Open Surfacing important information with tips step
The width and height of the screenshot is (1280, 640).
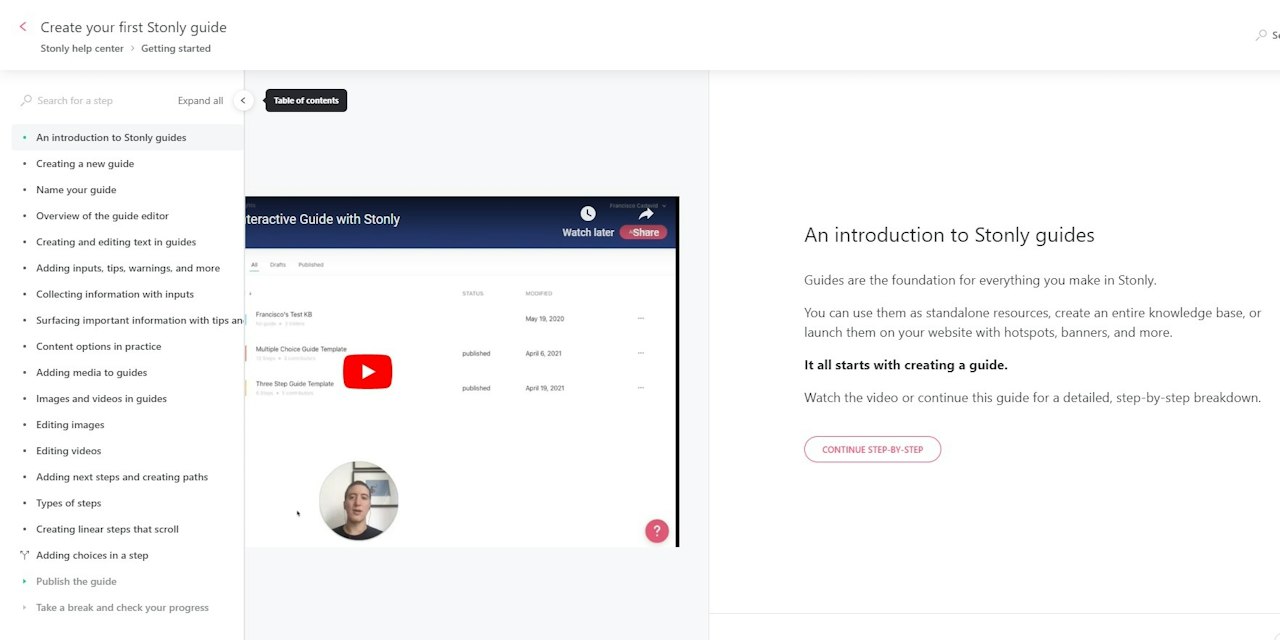(139, 320)
